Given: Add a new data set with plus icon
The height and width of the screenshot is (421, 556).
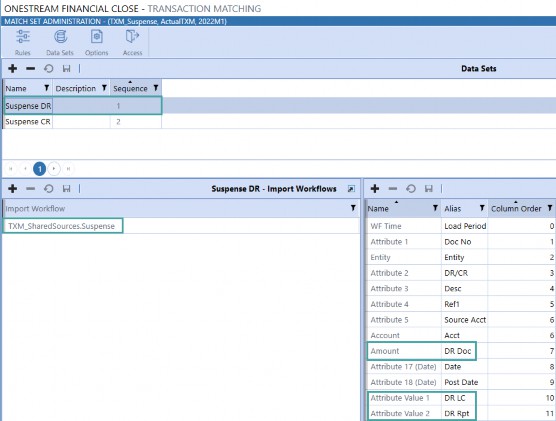Looking at the screenshot, I should click(x=13, y=68).
